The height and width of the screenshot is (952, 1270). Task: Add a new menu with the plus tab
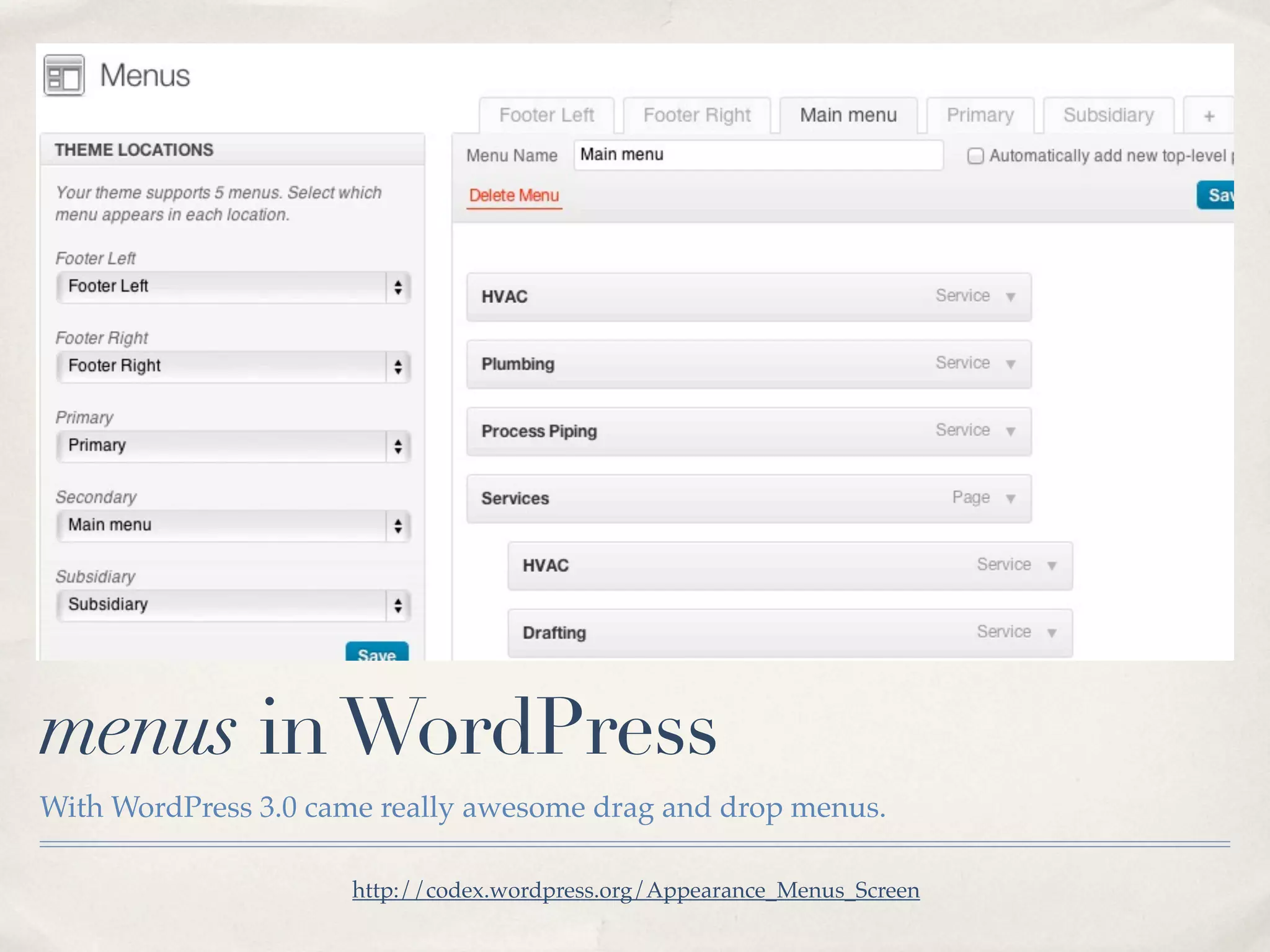click(1209, 116)
